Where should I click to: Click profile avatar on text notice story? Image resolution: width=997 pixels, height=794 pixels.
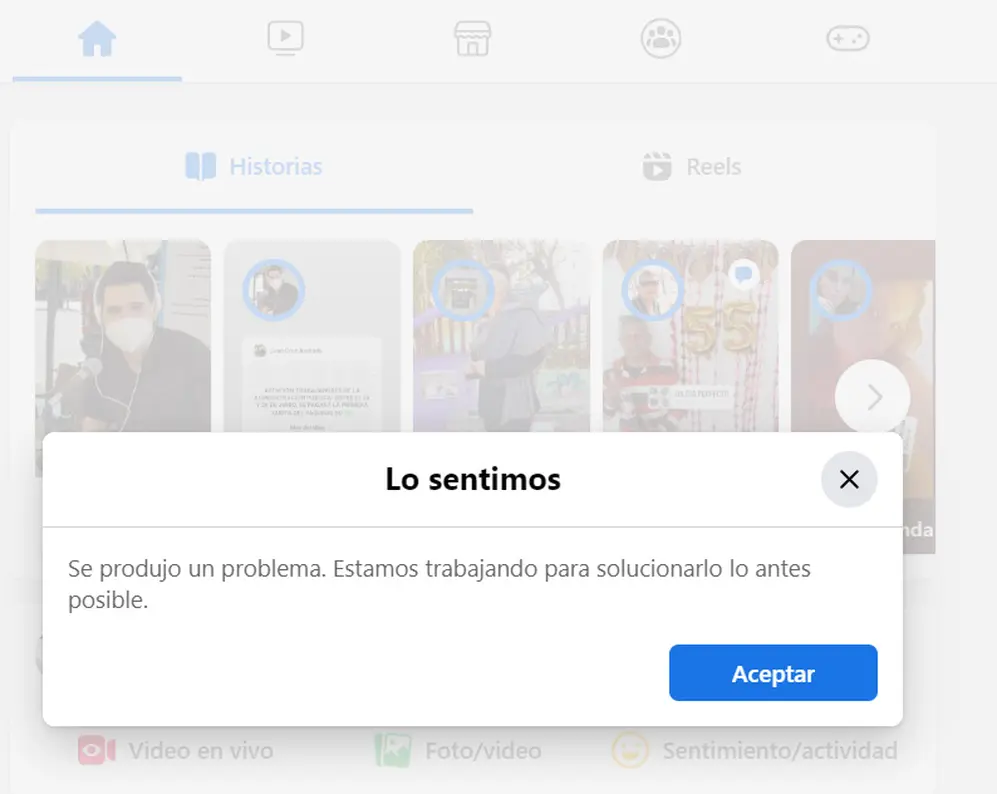(273, 290)
